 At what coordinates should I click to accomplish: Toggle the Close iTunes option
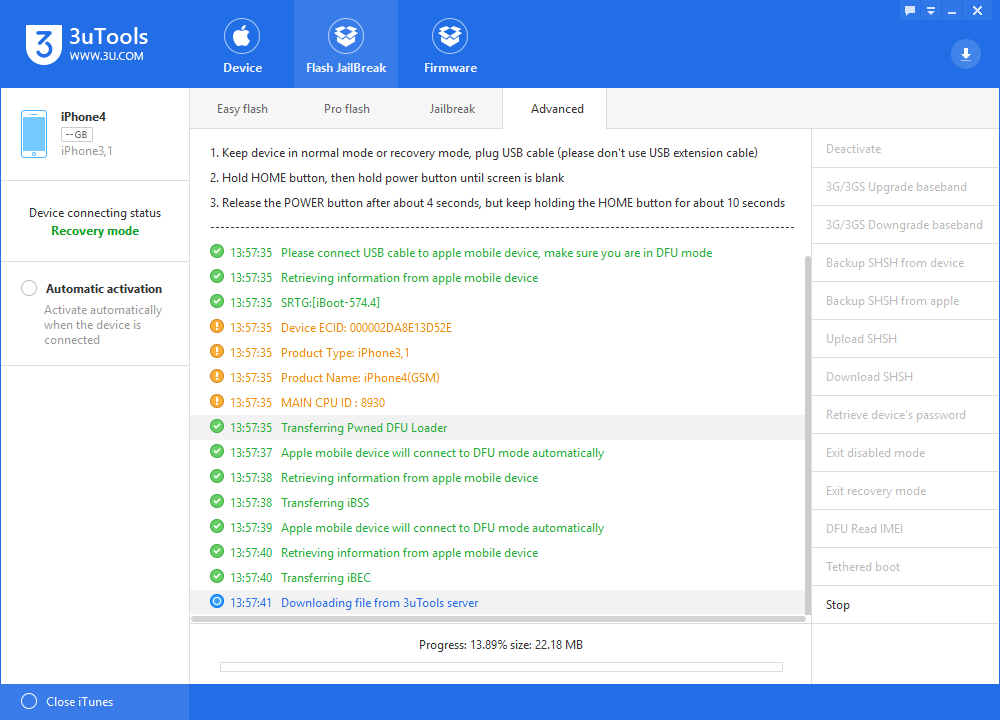(29, 702)
